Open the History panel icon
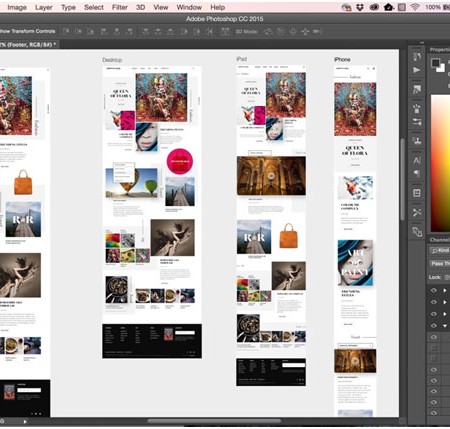The image size is (450, 429). coord(417,57)
